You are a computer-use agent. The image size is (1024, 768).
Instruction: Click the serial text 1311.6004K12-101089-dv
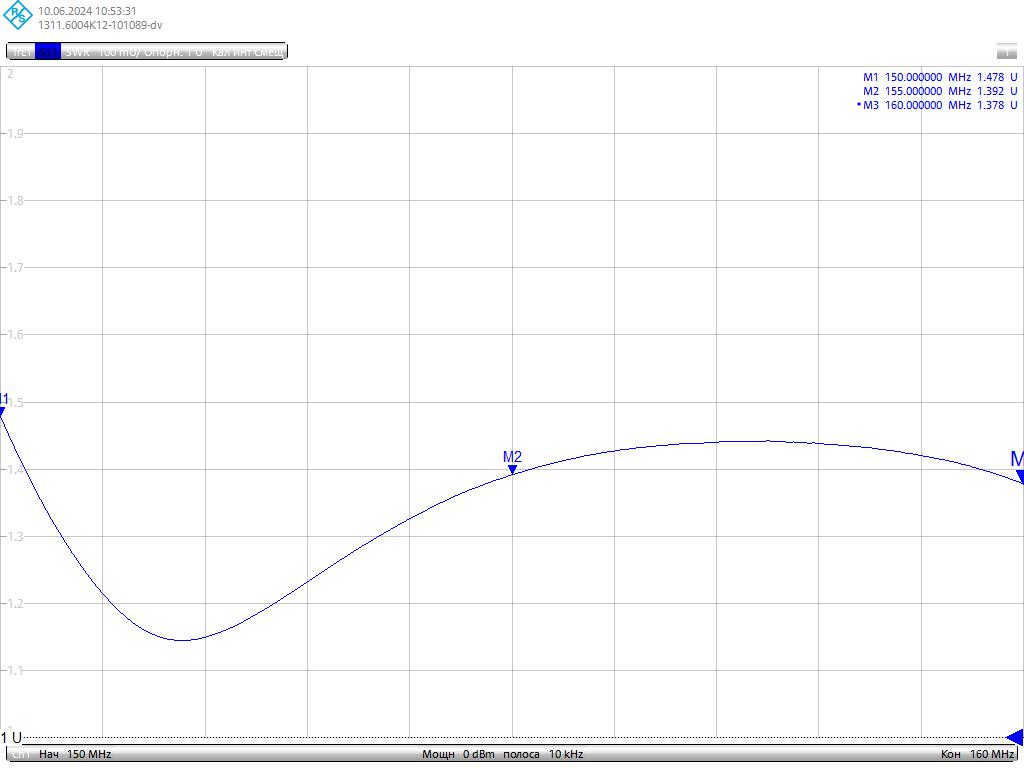100,25
